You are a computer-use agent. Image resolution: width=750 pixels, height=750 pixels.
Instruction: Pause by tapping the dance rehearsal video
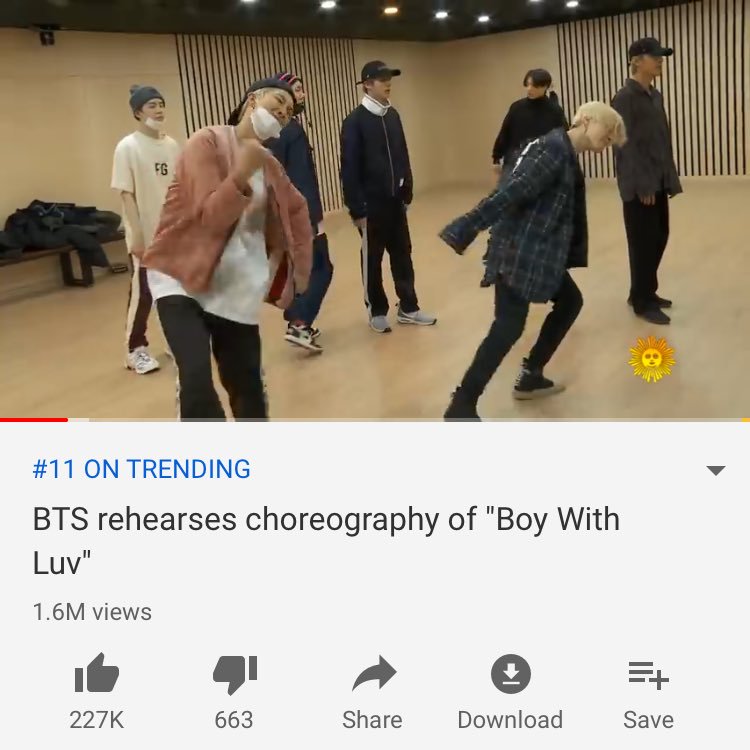pyautogui.click(x=375, y=209)
